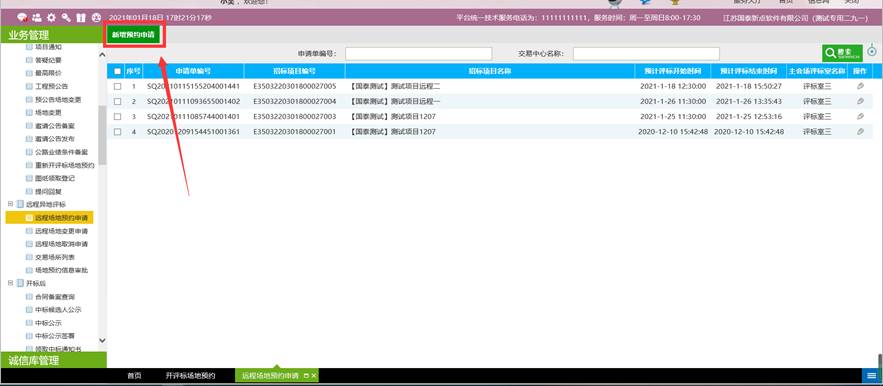Screen dimensions: 883x386
Task: Open 中标公示 in the sidebar tree
Action: click(48, 323)
